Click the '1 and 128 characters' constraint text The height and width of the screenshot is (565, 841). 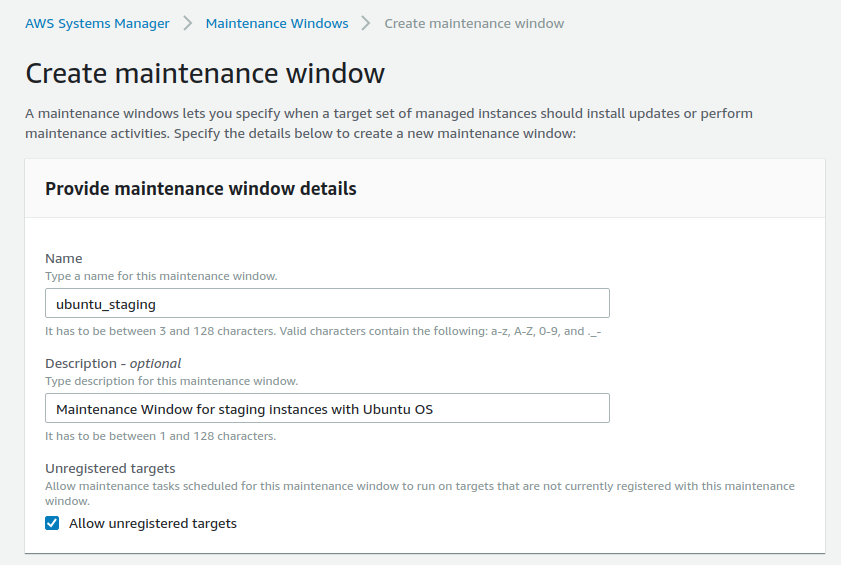click(x=160, y=436)
